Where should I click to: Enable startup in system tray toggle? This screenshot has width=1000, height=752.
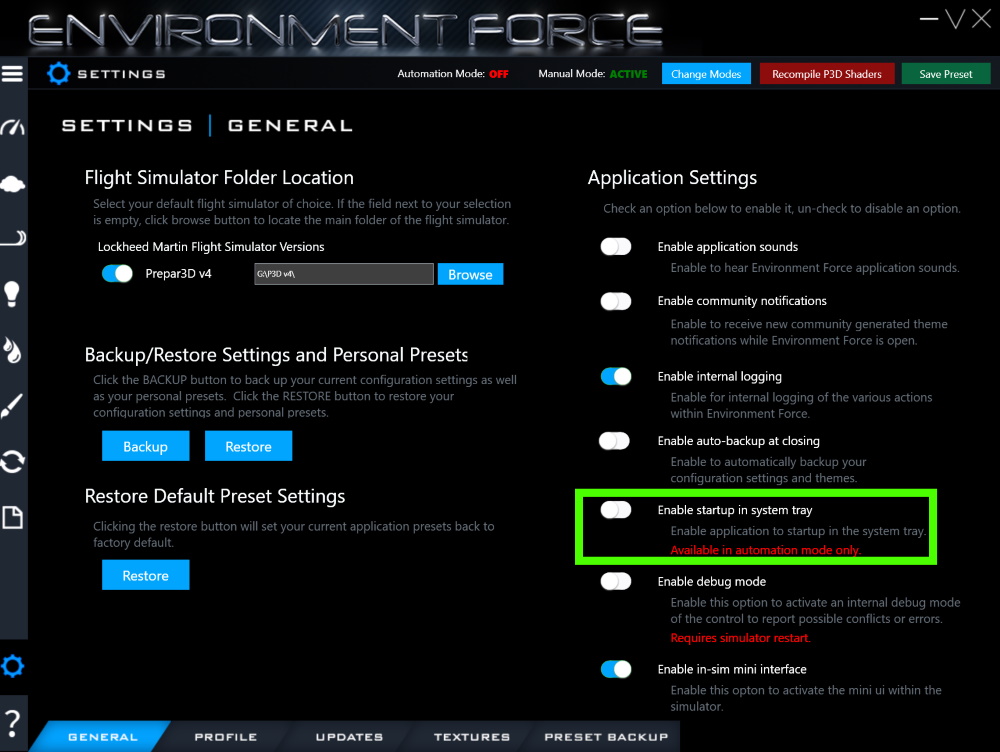[x=615, y=510]
